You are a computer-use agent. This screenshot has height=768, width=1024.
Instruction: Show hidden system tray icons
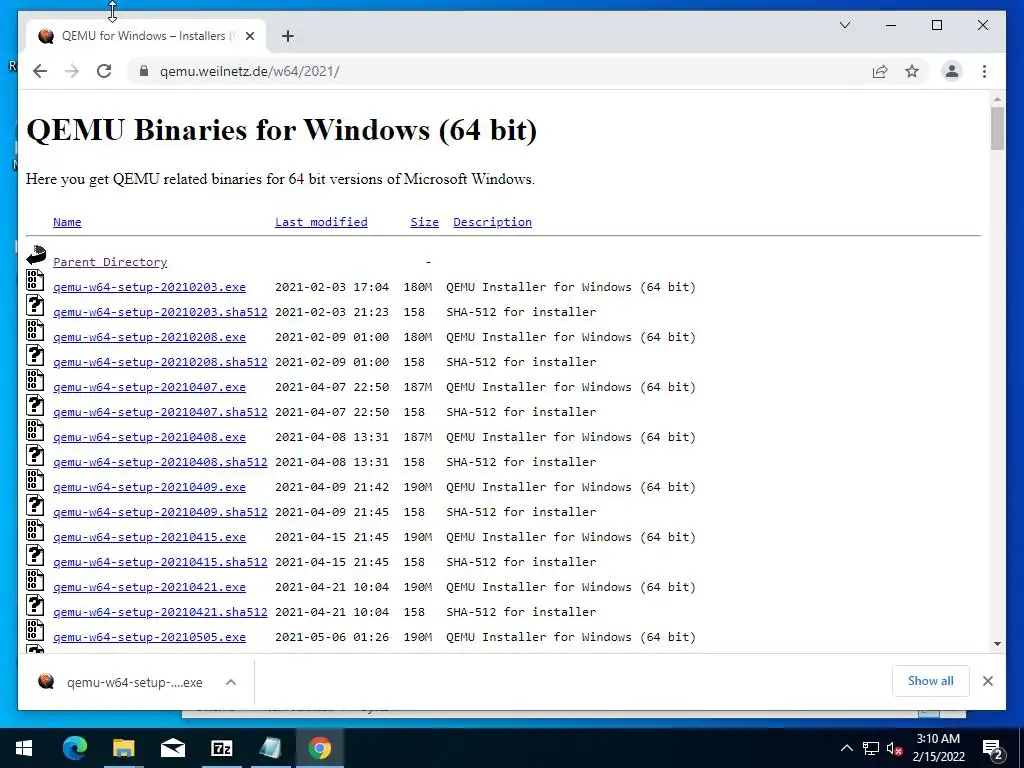[846, 748]
